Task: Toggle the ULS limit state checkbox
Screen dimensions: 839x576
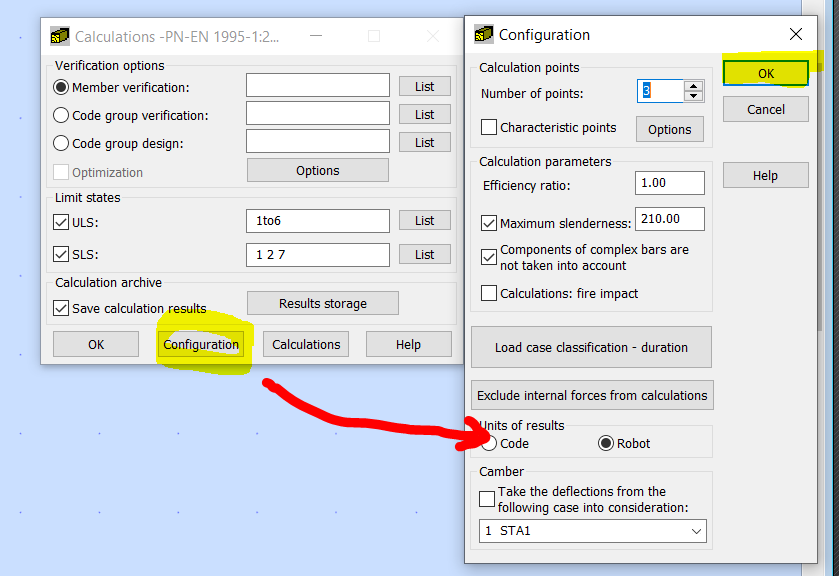Action: pyautogui.click(x=61, y=222)
